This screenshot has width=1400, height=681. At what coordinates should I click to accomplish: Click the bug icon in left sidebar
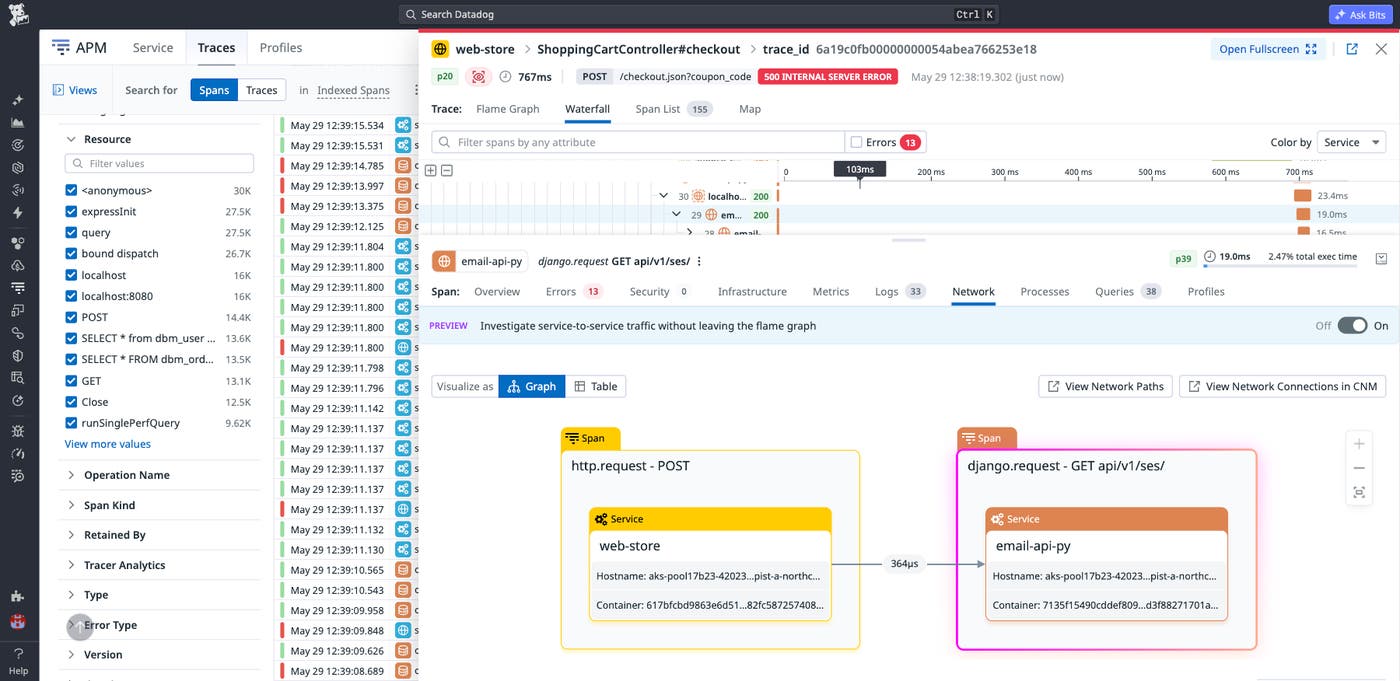point(18,431)
